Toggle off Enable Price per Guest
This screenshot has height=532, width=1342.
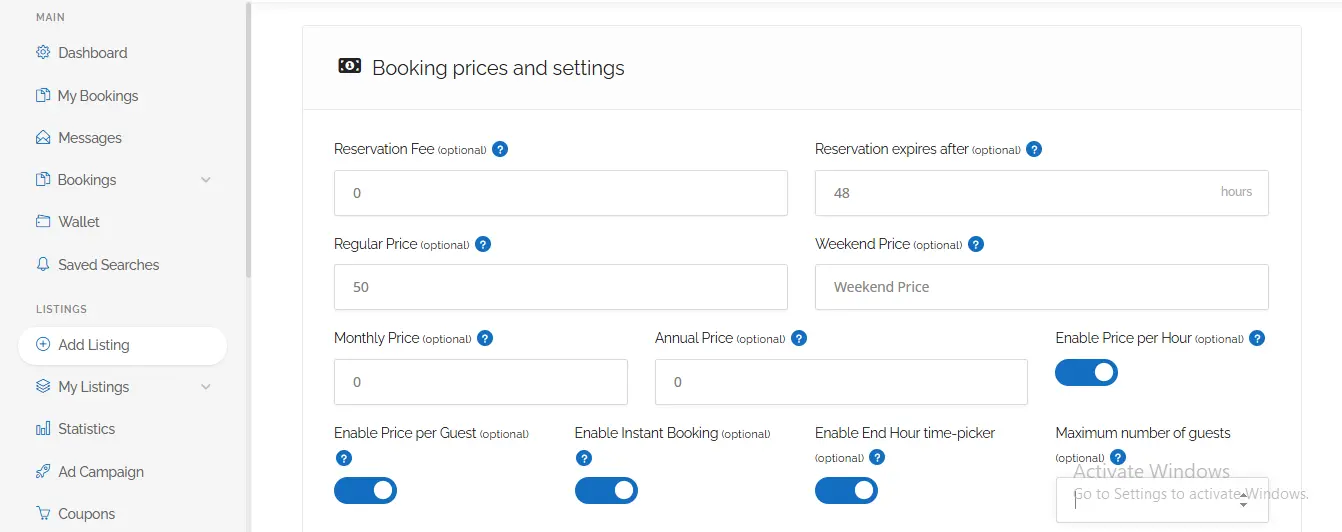pos(365,490)
